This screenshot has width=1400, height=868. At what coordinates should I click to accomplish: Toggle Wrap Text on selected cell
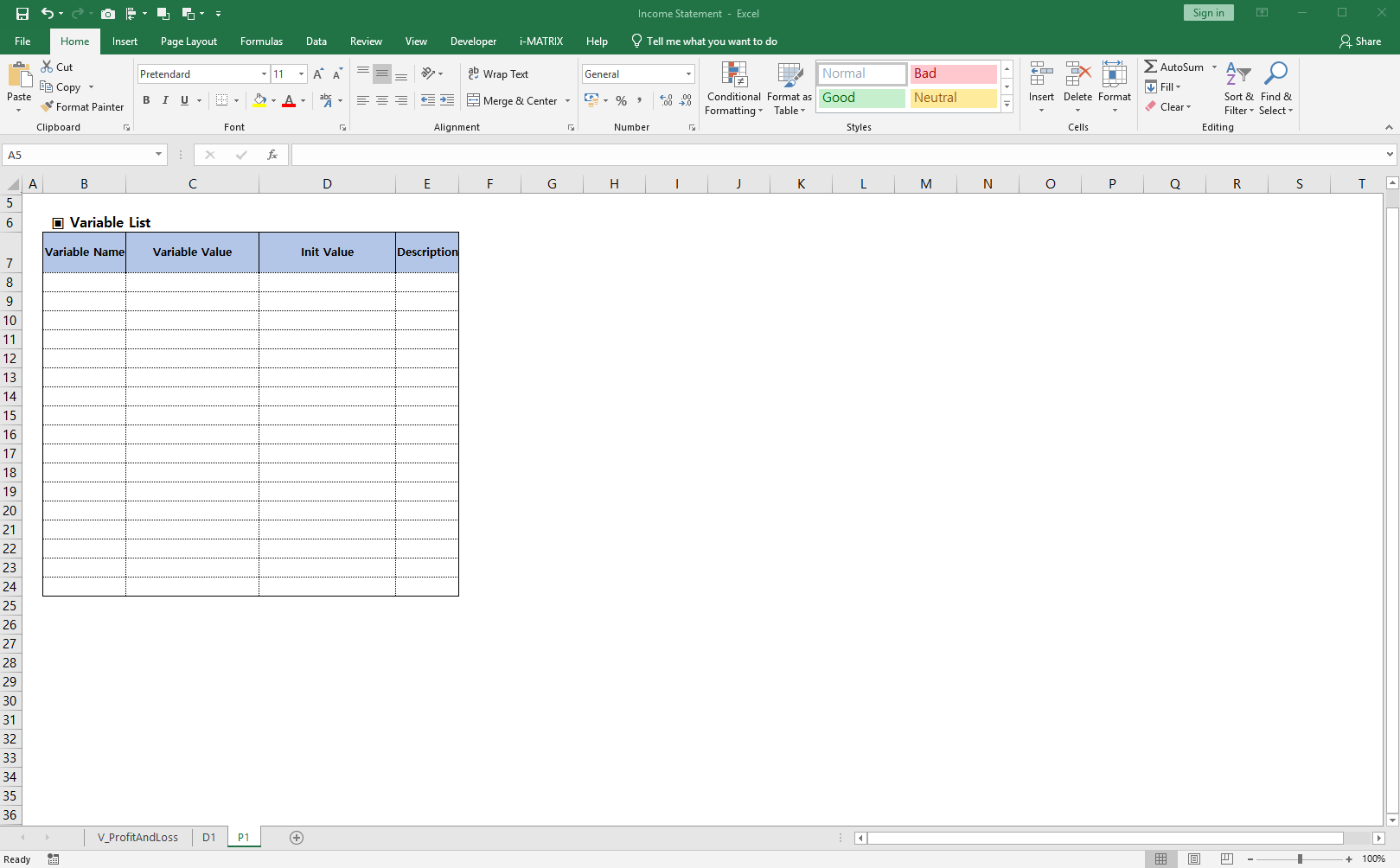pos(498,74)
